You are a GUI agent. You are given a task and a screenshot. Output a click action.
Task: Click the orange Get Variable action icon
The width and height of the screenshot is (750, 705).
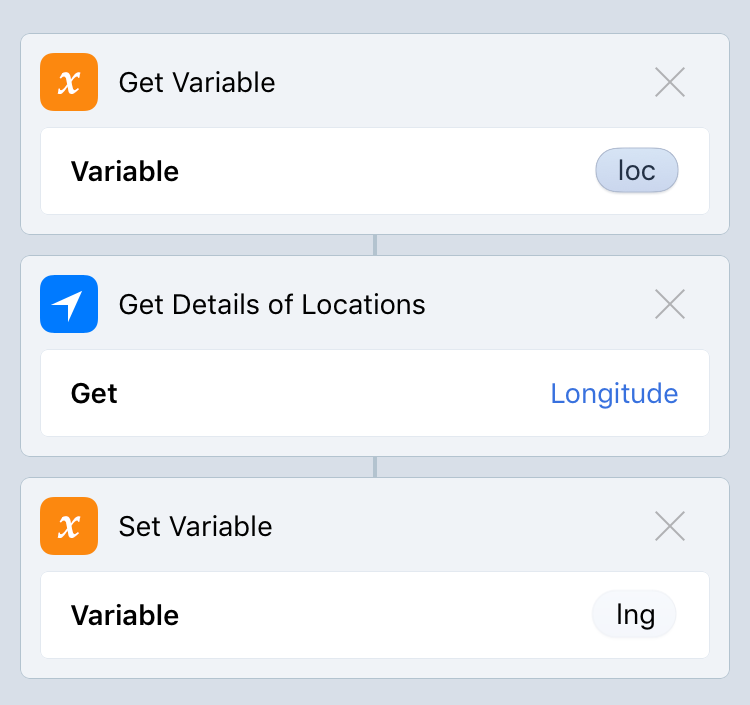point(69,82)
